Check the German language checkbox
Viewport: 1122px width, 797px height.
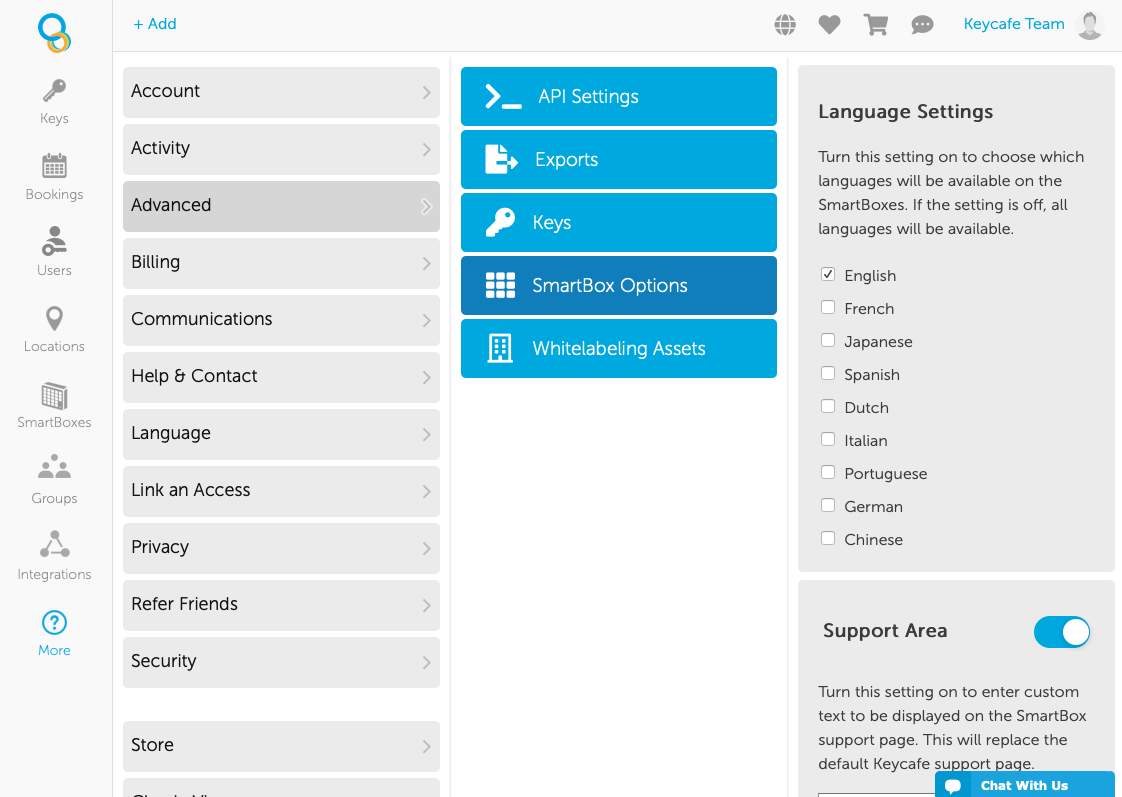pos(828,504)
